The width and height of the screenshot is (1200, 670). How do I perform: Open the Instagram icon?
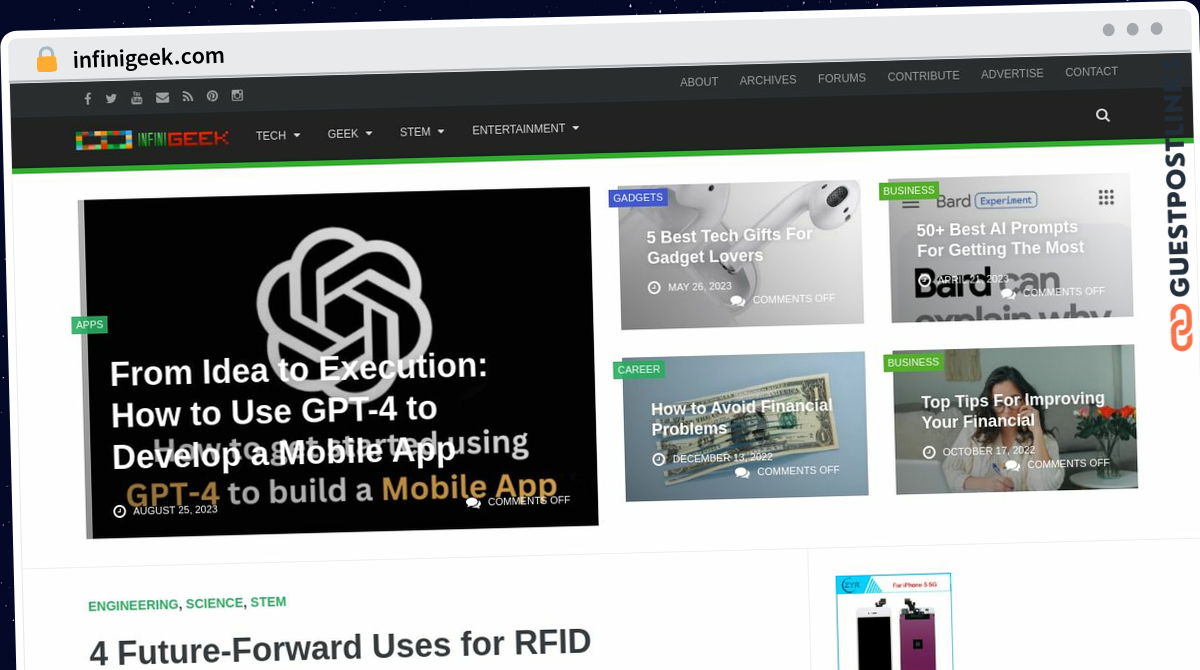pyautogui.click(x=237, y=95)
